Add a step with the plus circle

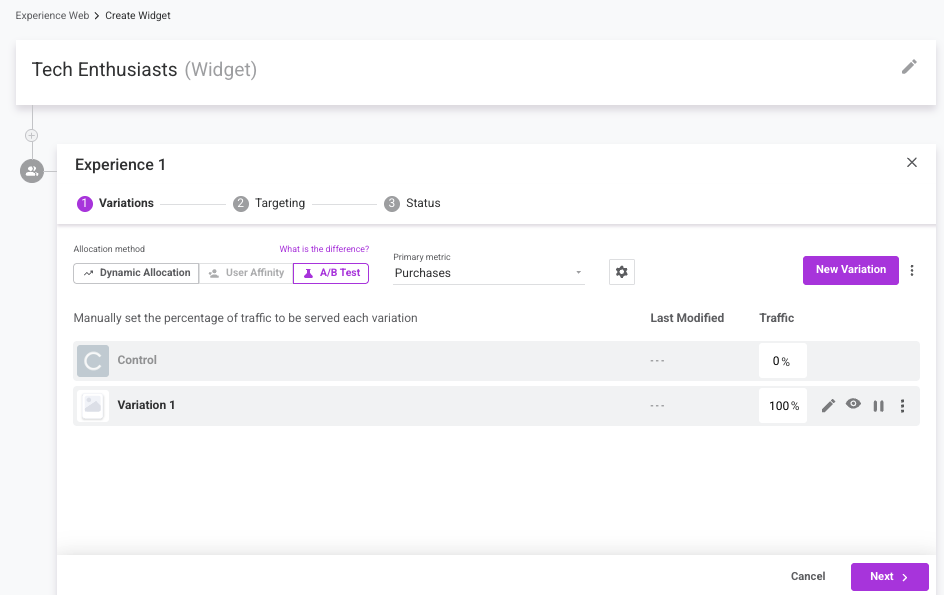[x=32, y=136]
